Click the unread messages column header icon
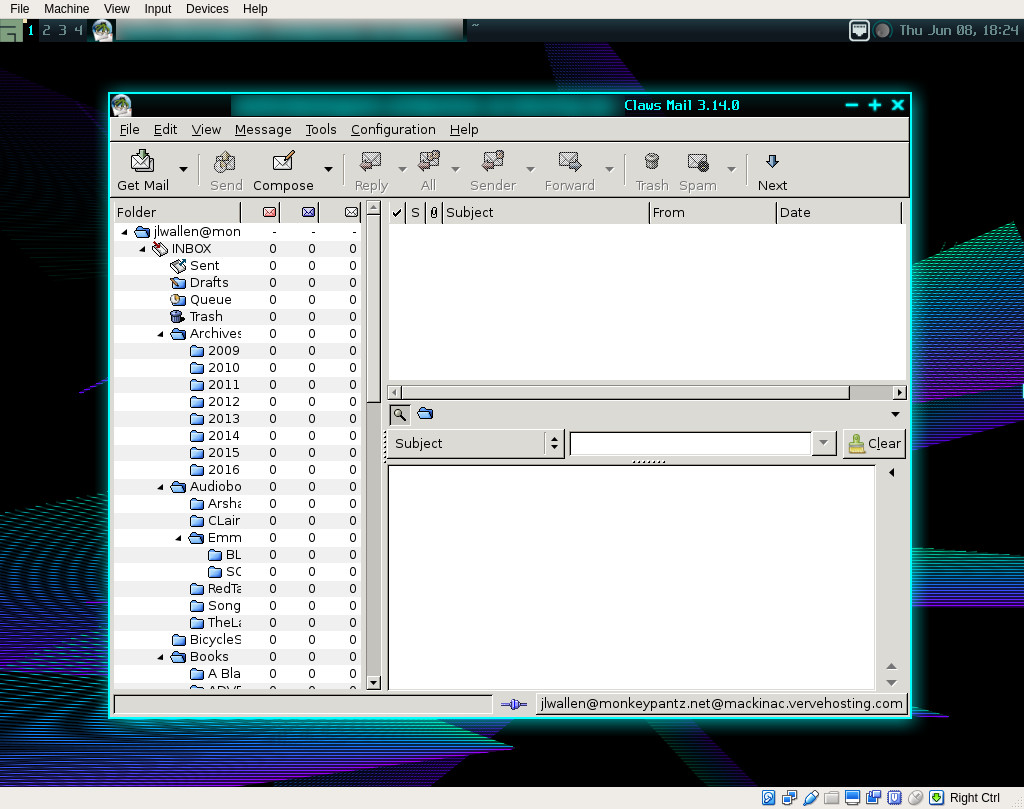The width and height of the screenshot is (1024, 809). click(309, 212)
